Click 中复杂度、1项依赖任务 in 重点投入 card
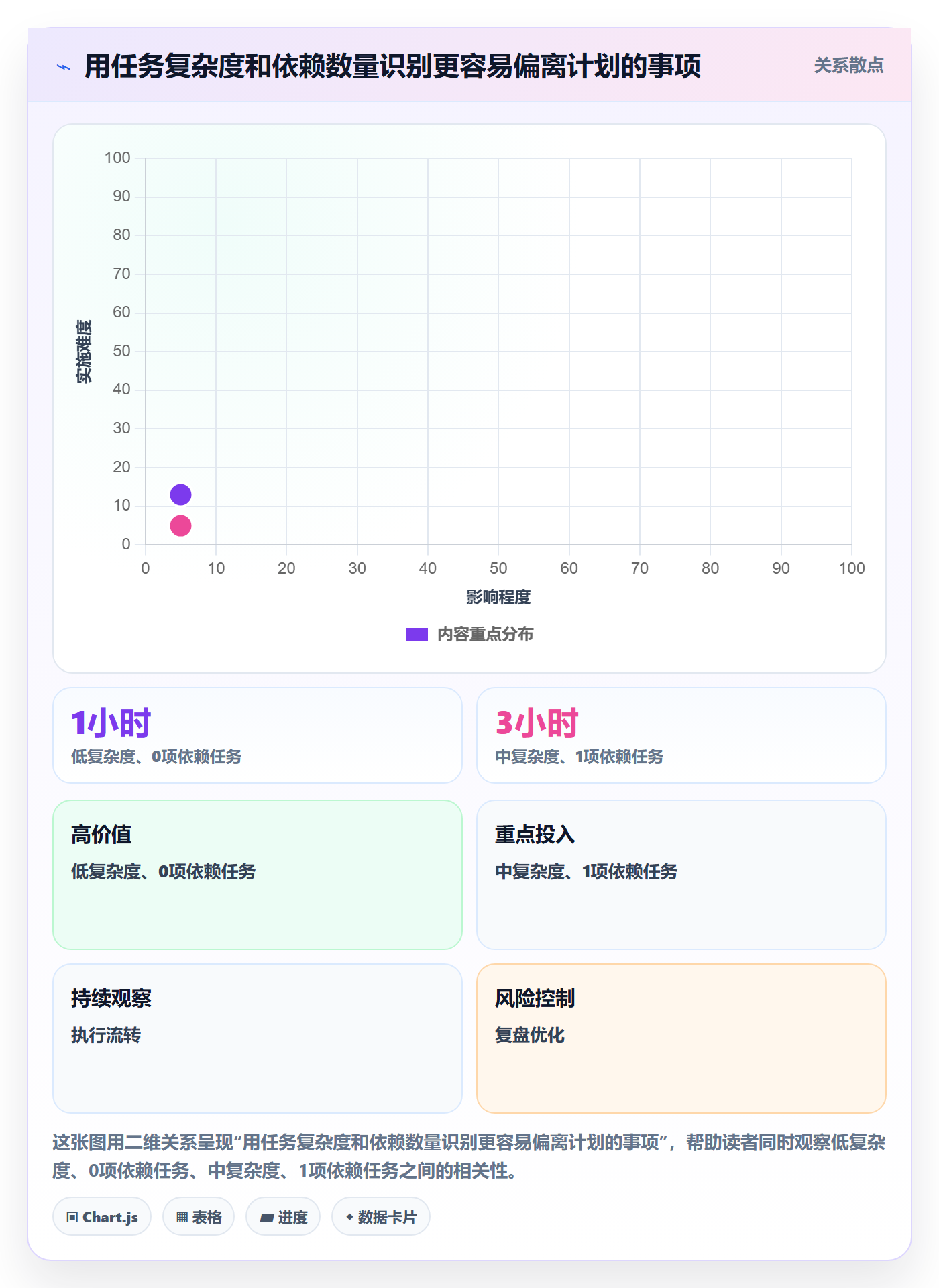 click(x=586, y=871)
